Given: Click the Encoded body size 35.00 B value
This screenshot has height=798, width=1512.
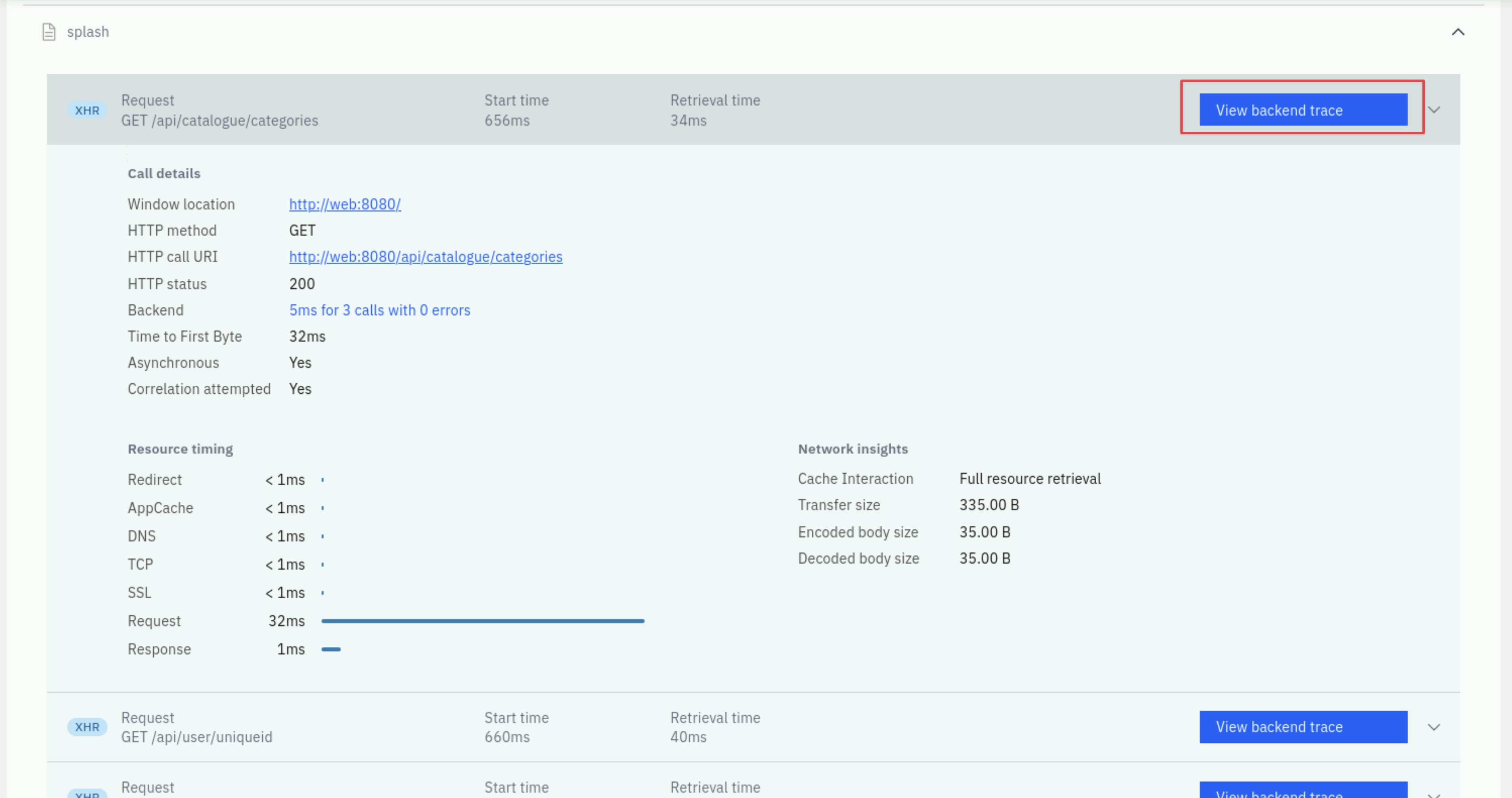Looking at the screenshot, I should click(x=985, y=532).
